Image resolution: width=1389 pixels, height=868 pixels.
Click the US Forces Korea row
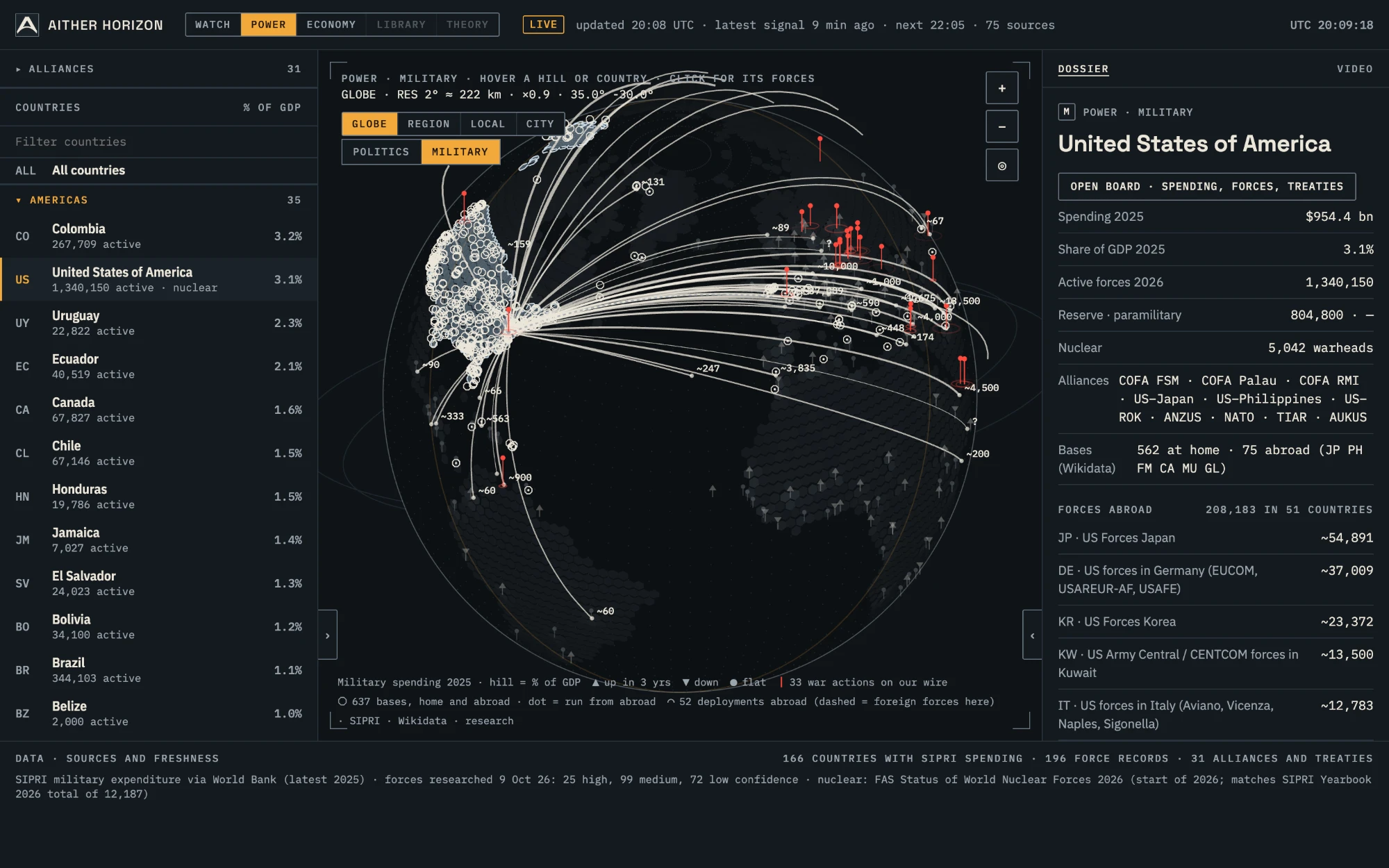pos(1215,621)
